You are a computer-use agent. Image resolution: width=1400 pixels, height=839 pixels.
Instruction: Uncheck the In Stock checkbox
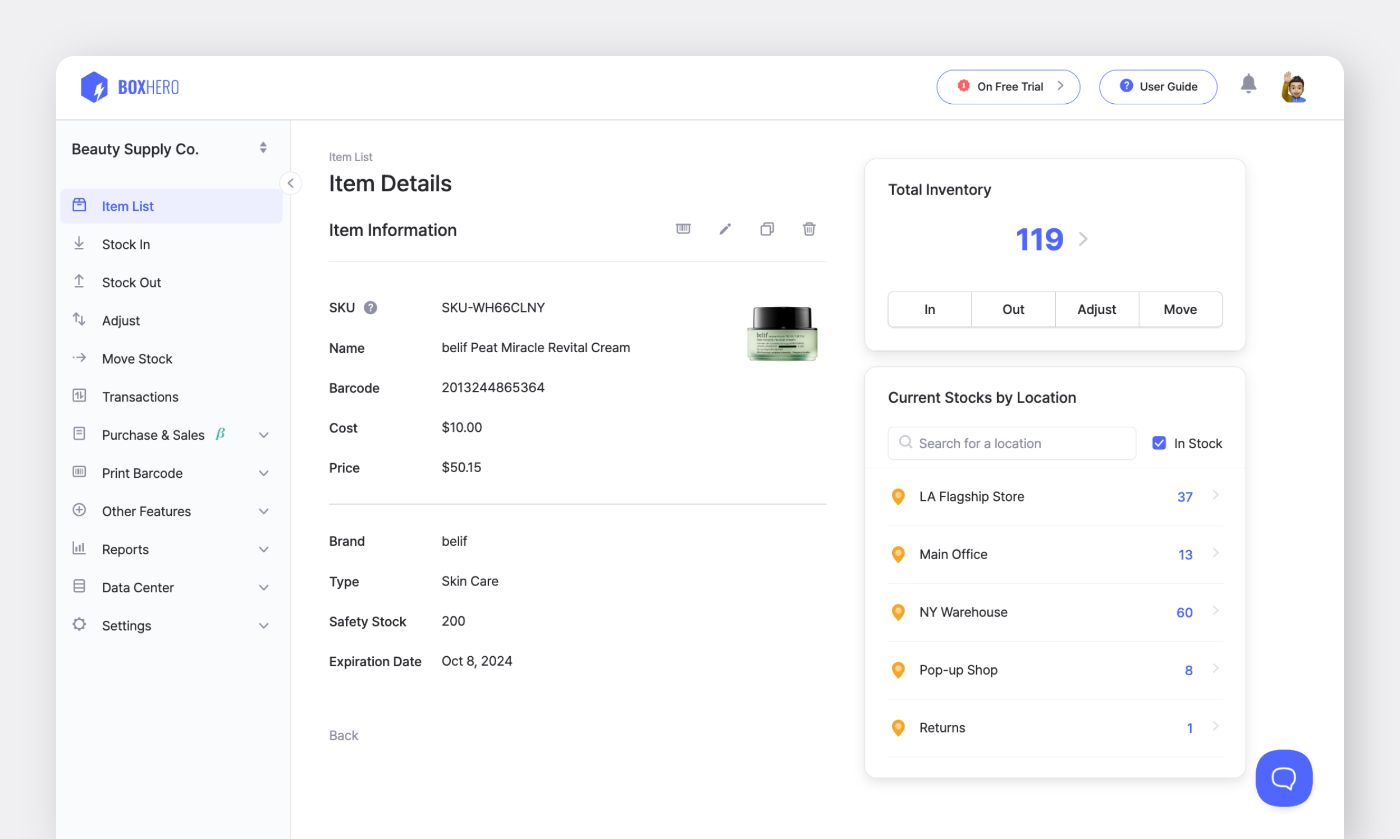click(x=1159, y=443)
